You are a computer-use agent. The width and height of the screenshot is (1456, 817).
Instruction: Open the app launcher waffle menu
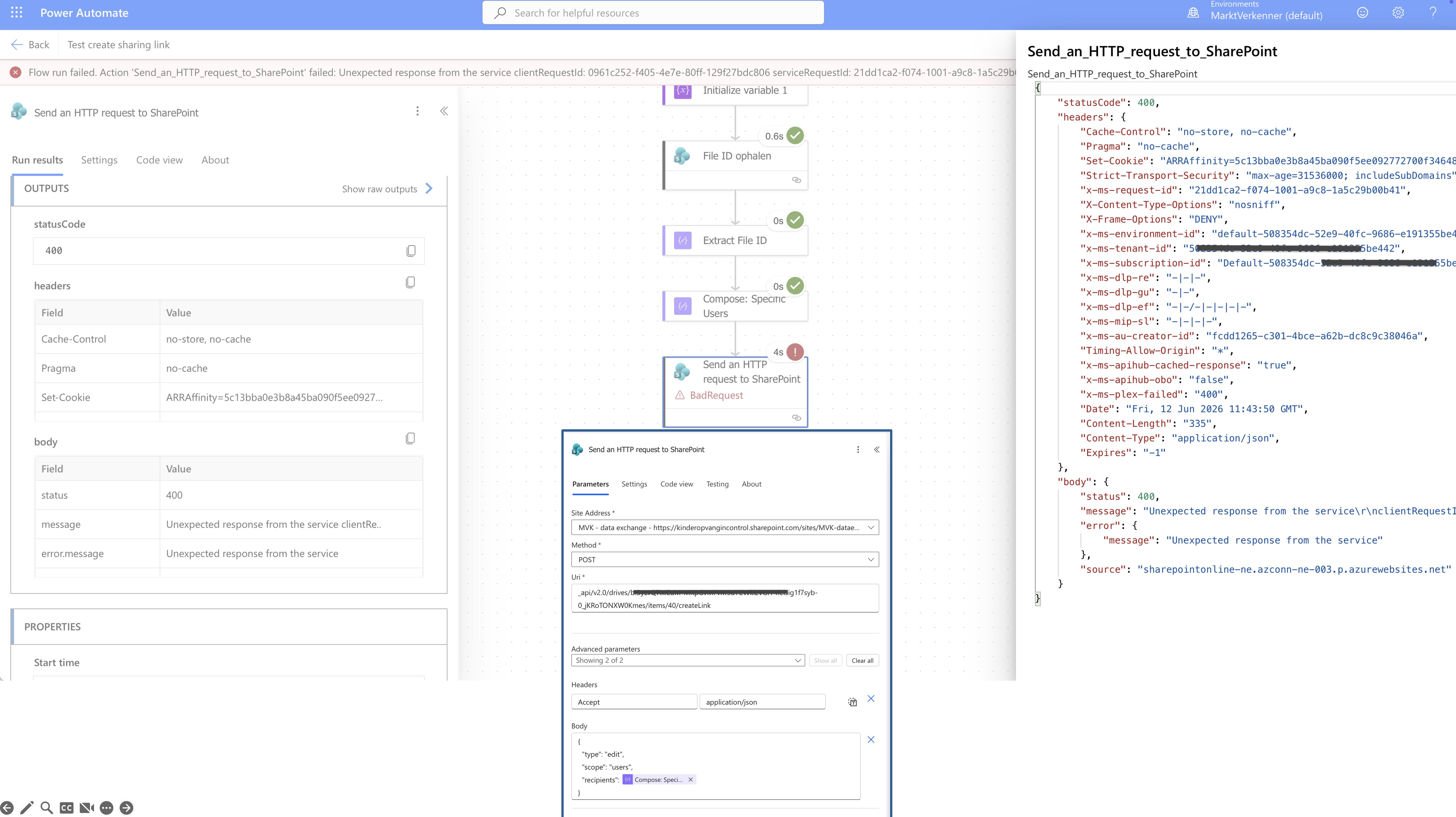pyautogui.click(x=17, y=13)
